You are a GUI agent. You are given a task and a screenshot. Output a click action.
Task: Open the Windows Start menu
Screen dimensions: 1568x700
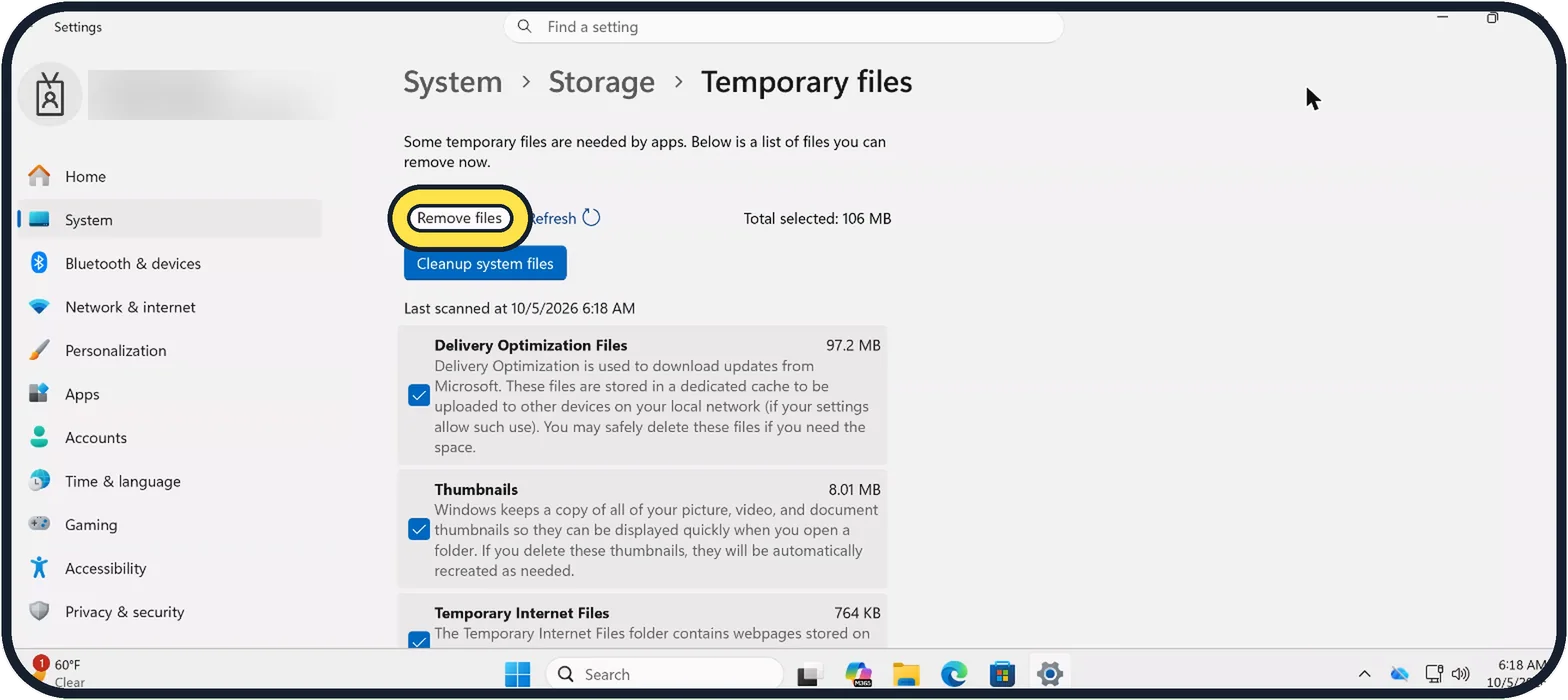[517, 674]
